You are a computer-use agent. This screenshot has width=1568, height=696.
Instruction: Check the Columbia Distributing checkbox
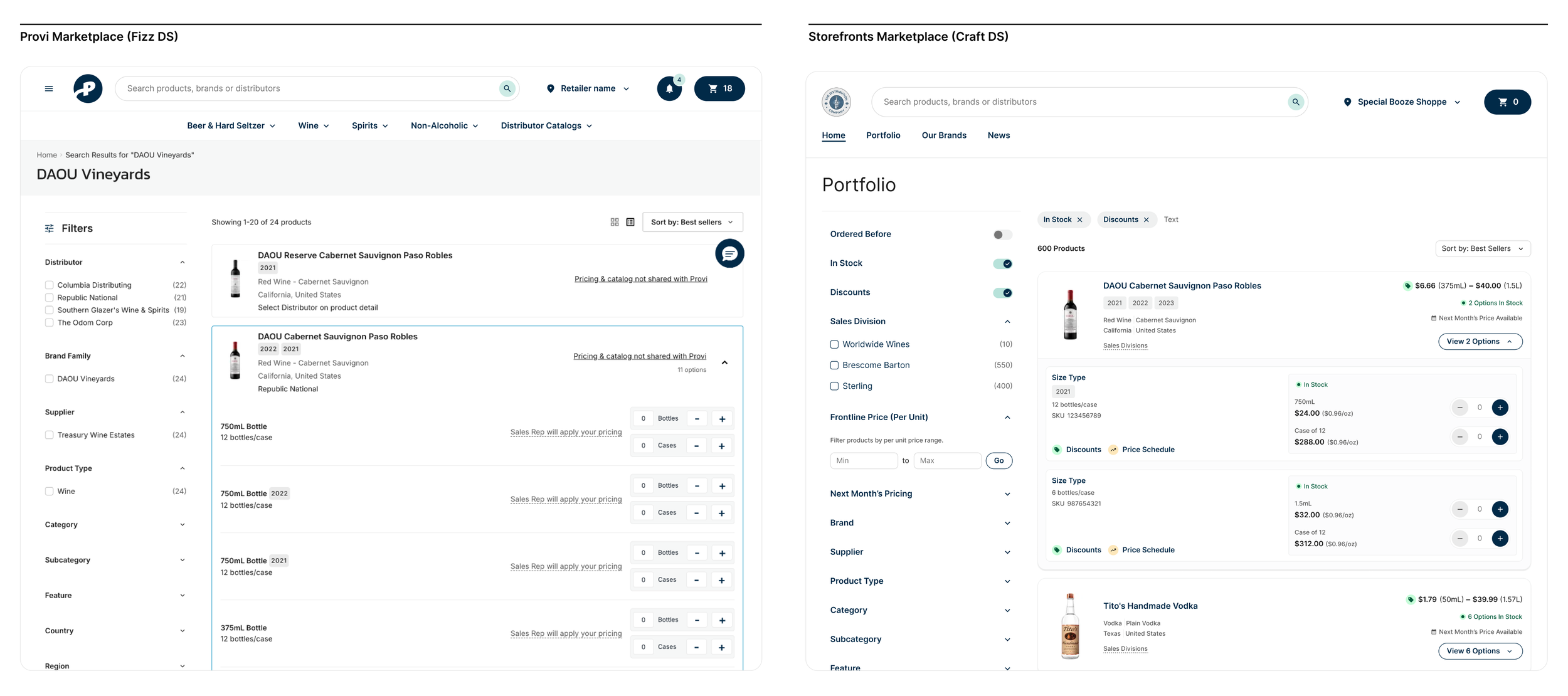click(x=50, y=285)
